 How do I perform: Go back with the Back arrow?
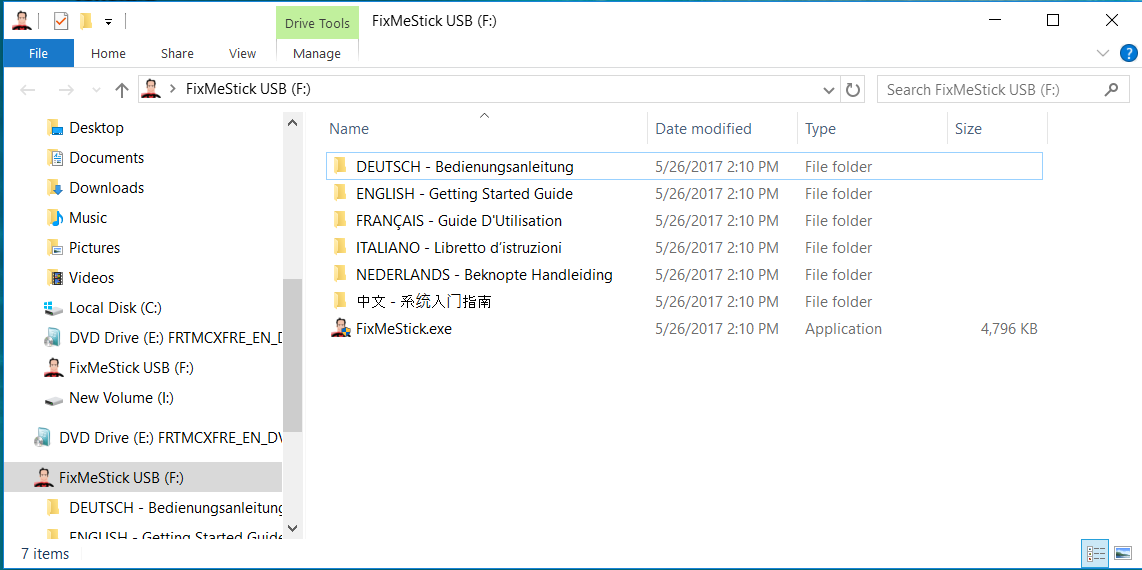(x=28, y=90)
